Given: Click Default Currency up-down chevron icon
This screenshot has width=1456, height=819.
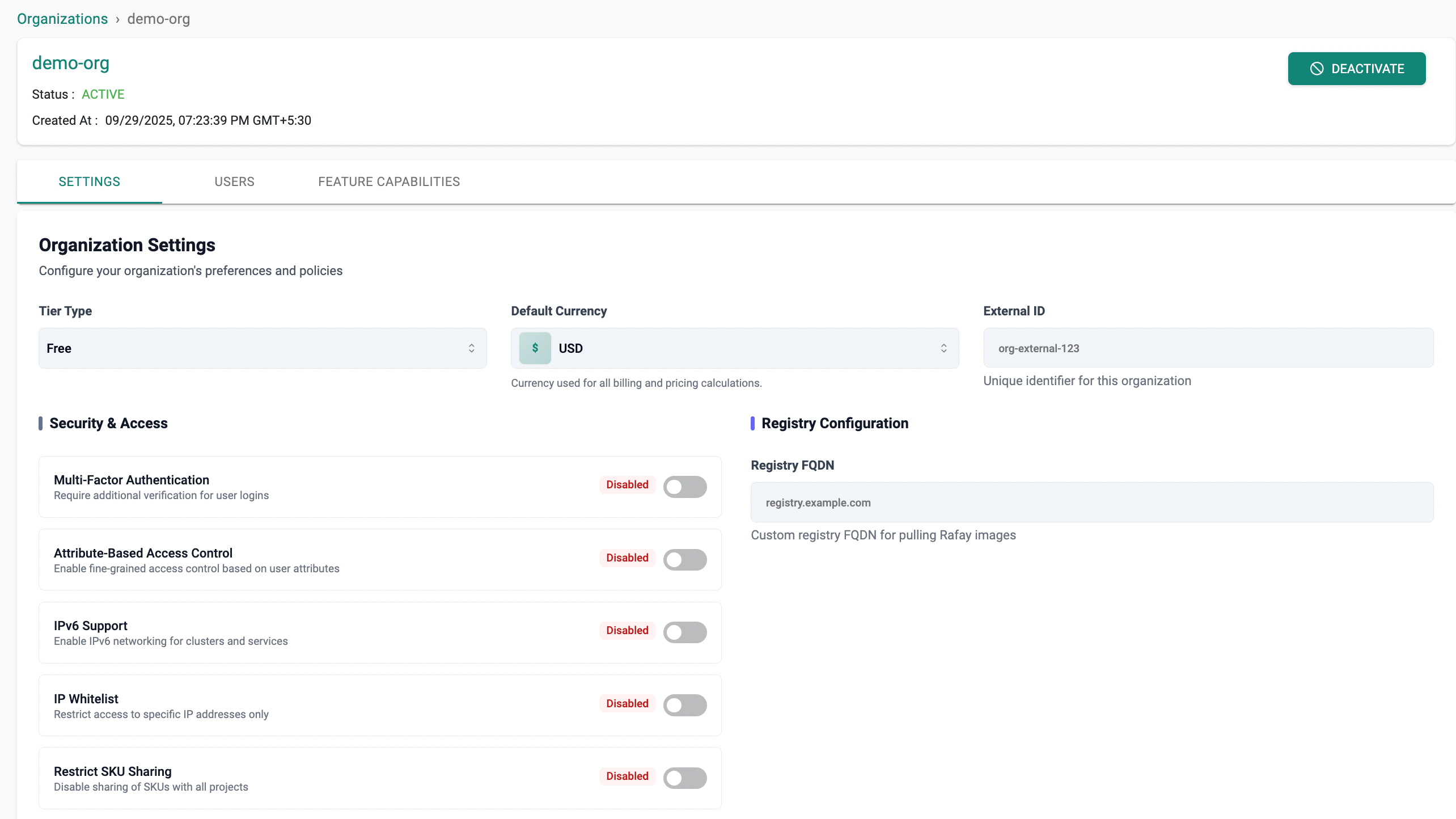Looking at the screenshot, I should 943,348.
